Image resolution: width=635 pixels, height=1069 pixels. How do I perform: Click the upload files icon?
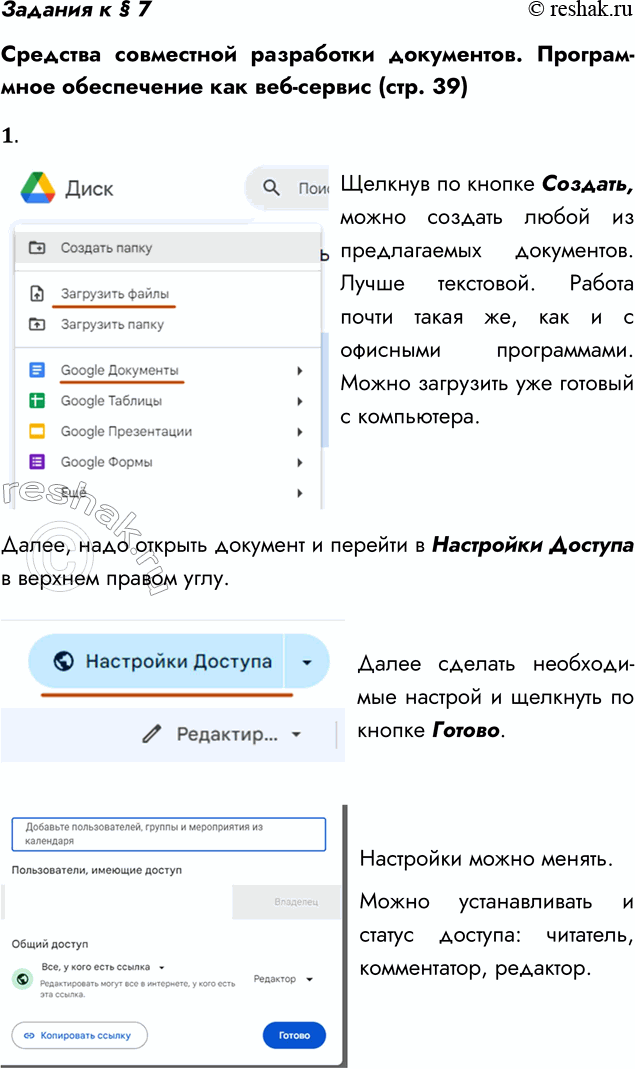(x=37, y=294)
